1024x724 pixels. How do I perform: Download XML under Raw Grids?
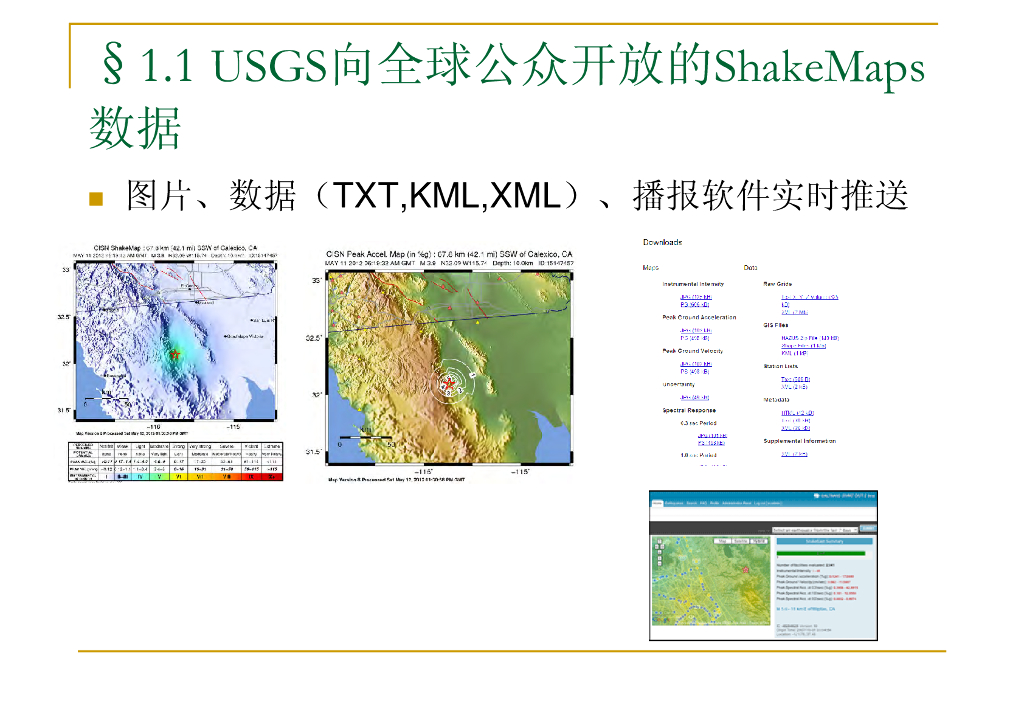pyautogui.click(x=794, y=312)
